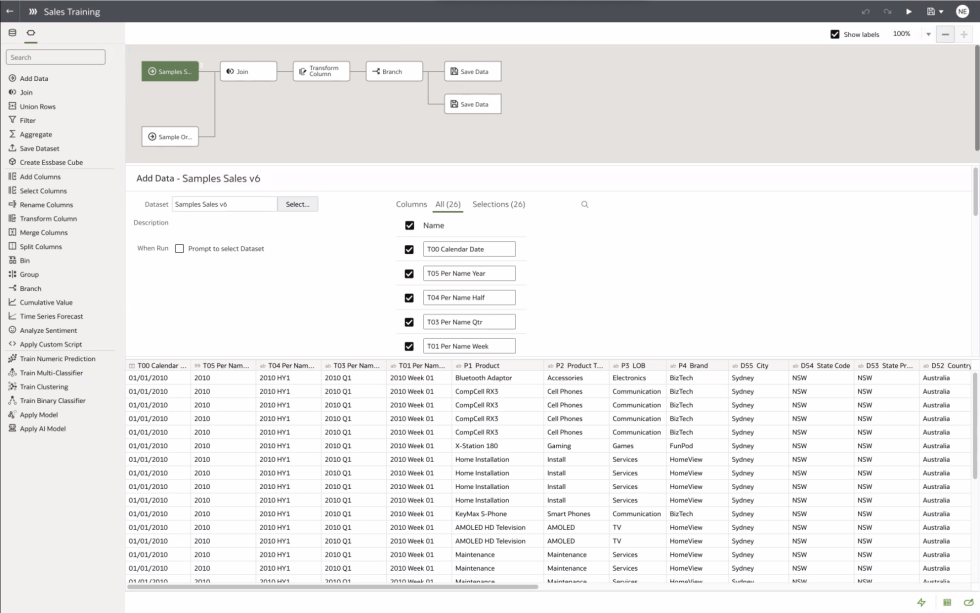Viewport: 980px width, 613px height.
Task: Open the Filter step tool
Action: tap(30, 120)
